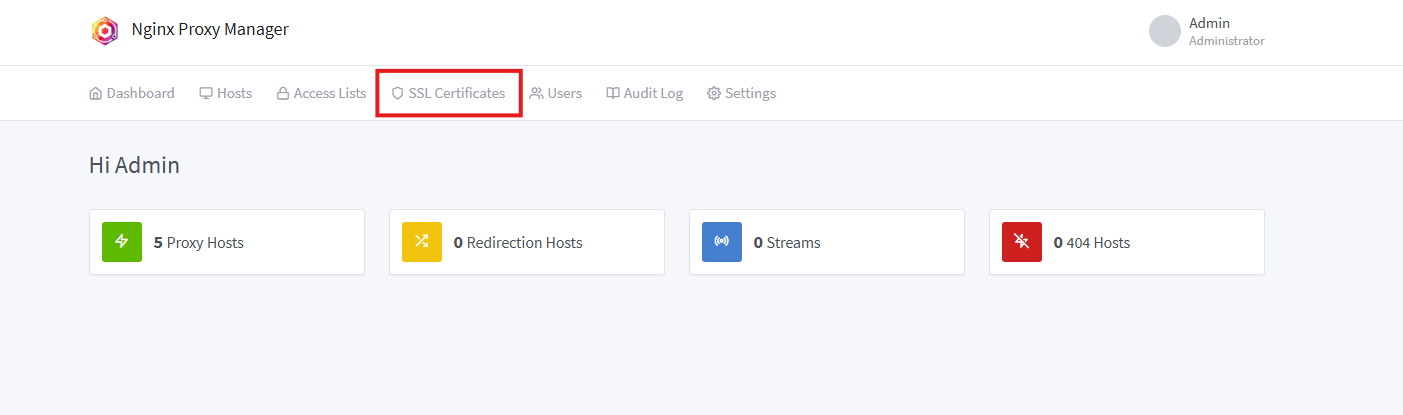1403x415 pixels.
Task: Click the blue Streams broadcast icon
Action: [x=722, y=242]
